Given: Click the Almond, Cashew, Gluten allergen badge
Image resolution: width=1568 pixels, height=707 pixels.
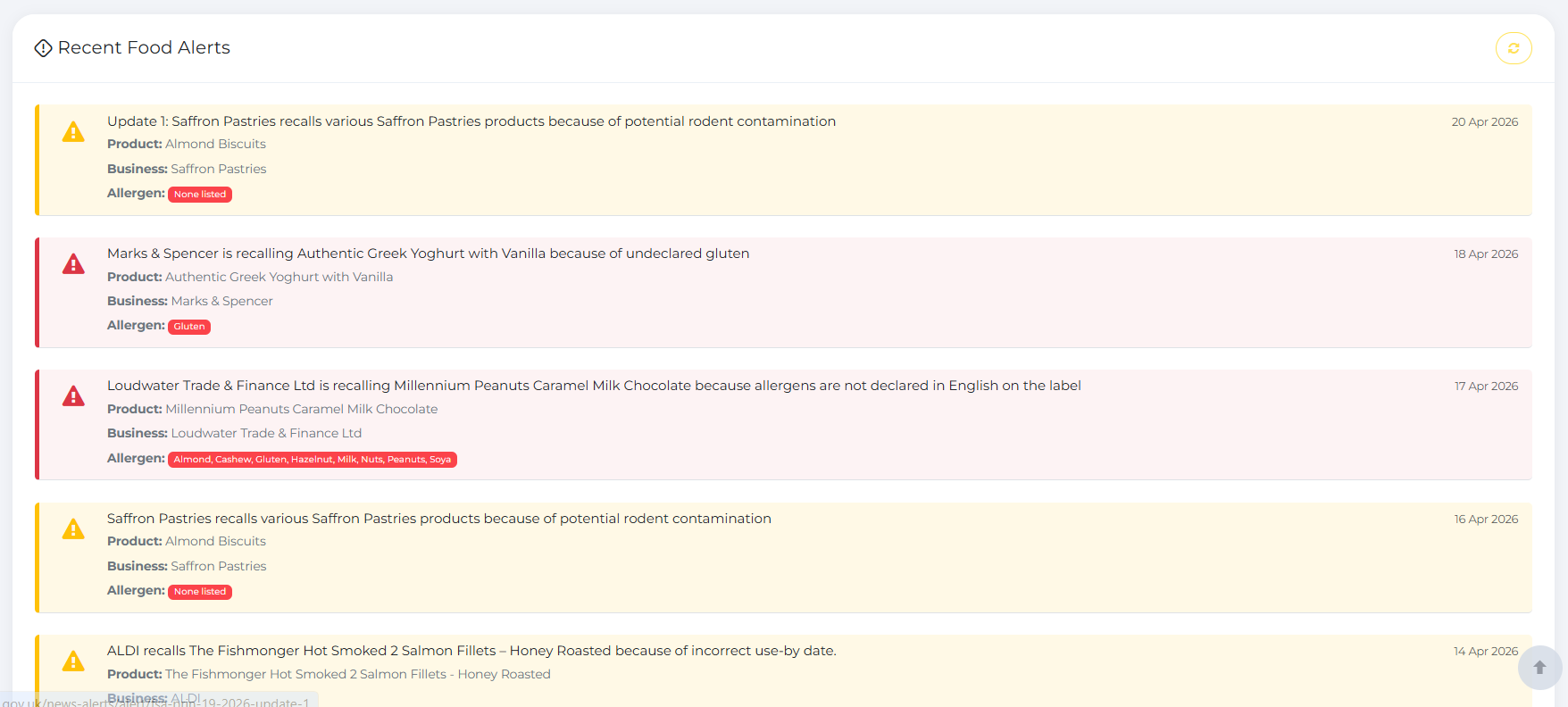Looking at the screenshot, I should [313, 460].
